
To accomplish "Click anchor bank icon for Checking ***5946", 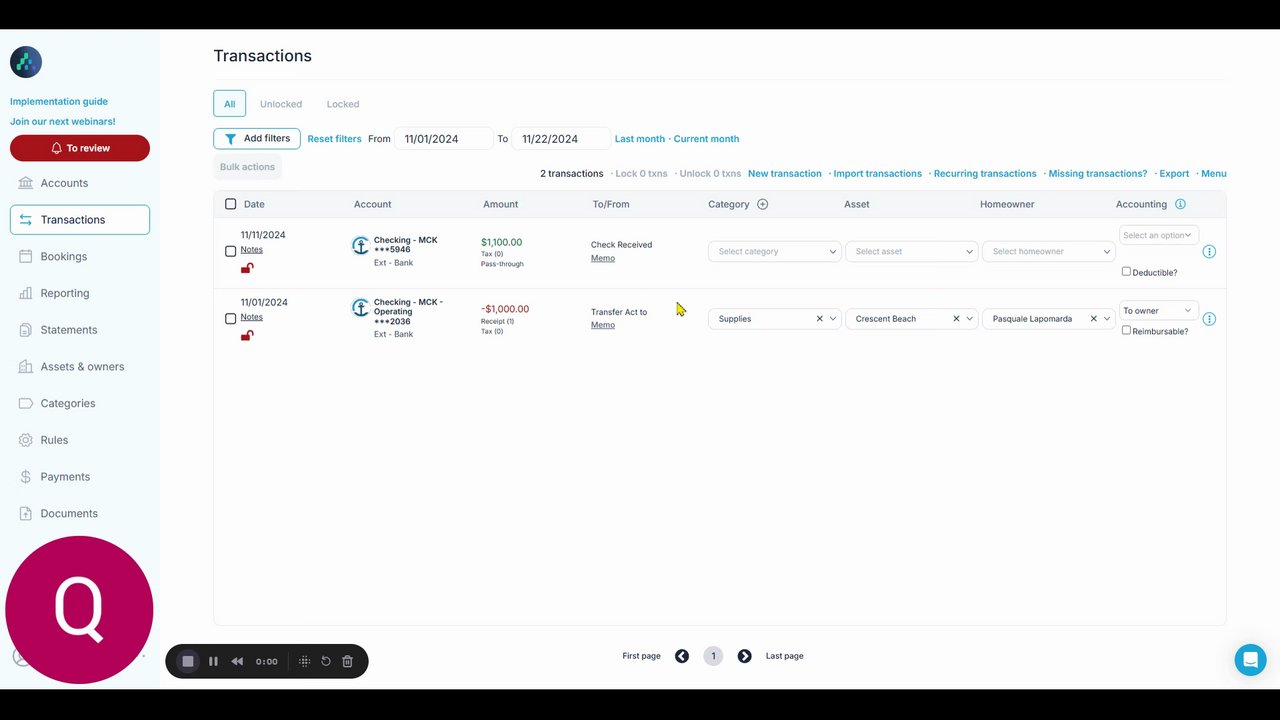I will (x=361, y=245).
